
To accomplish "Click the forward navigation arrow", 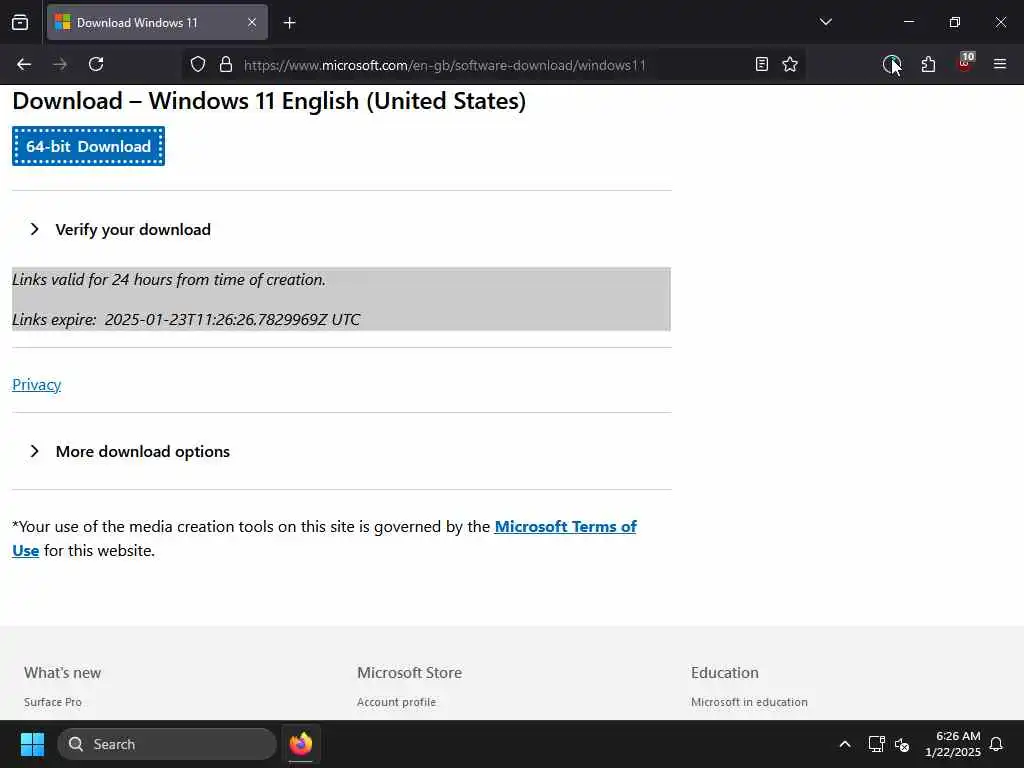I will coord(60,65).
